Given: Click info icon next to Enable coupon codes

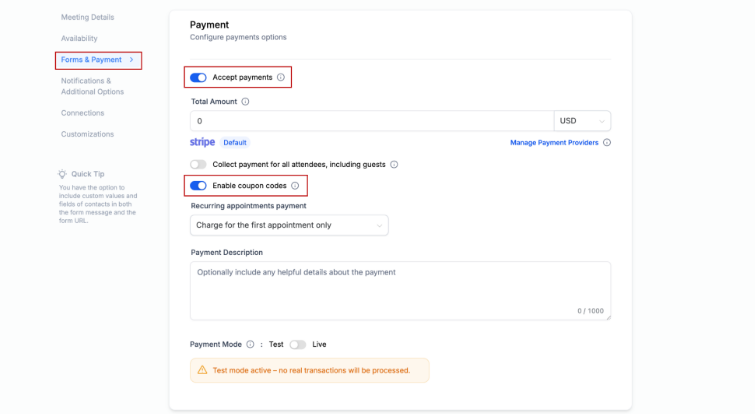Looking at the screenshot, I should 295,186.
